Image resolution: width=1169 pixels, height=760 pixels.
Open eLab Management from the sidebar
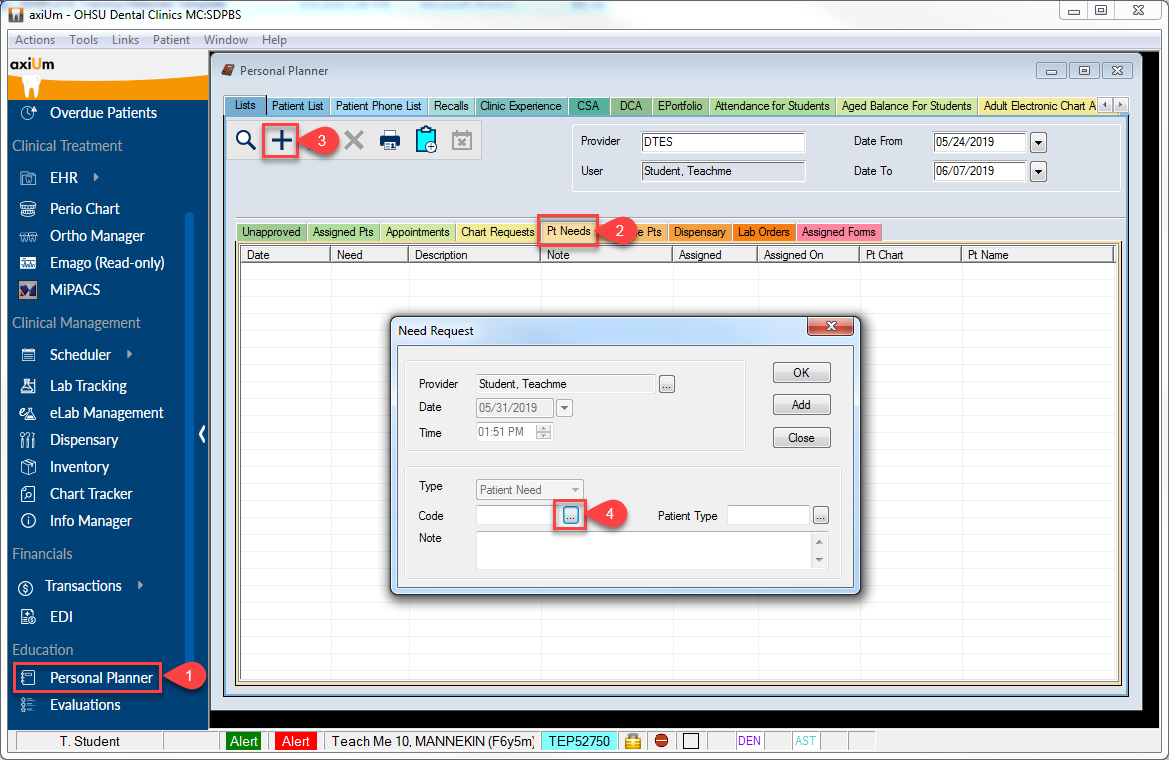pyautogui.click(x=106, y=412)
